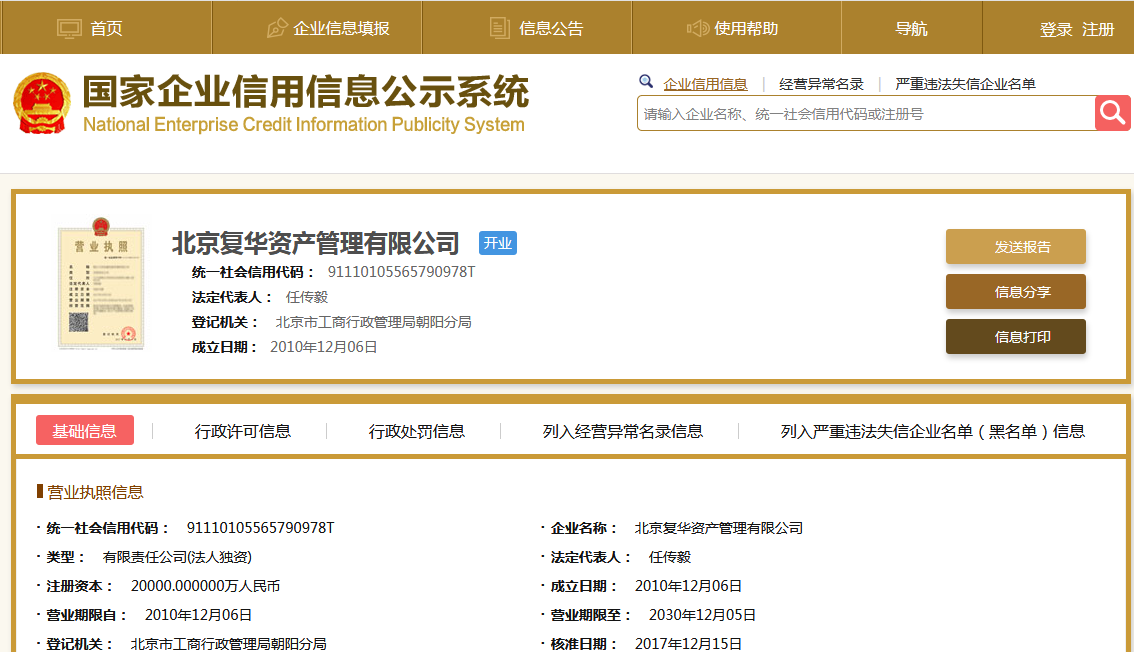Click the credit code value in 营业执照信息 section

click(x=260, y=528)
